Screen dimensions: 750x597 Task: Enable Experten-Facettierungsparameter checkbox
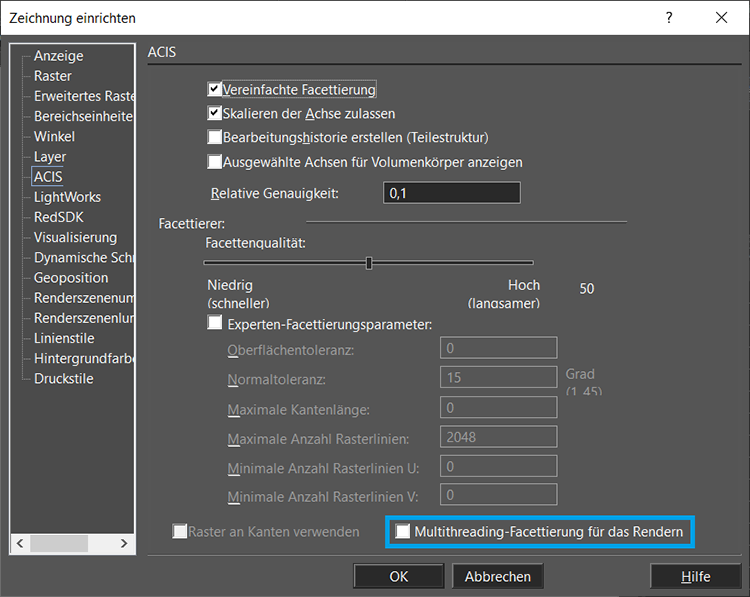214,323
